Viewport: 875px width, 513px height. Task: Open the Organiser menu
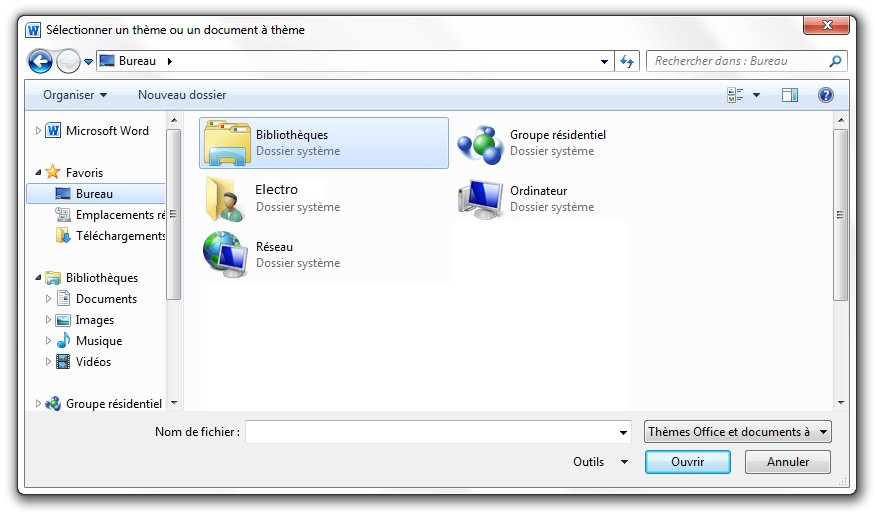tap(75, 95)
